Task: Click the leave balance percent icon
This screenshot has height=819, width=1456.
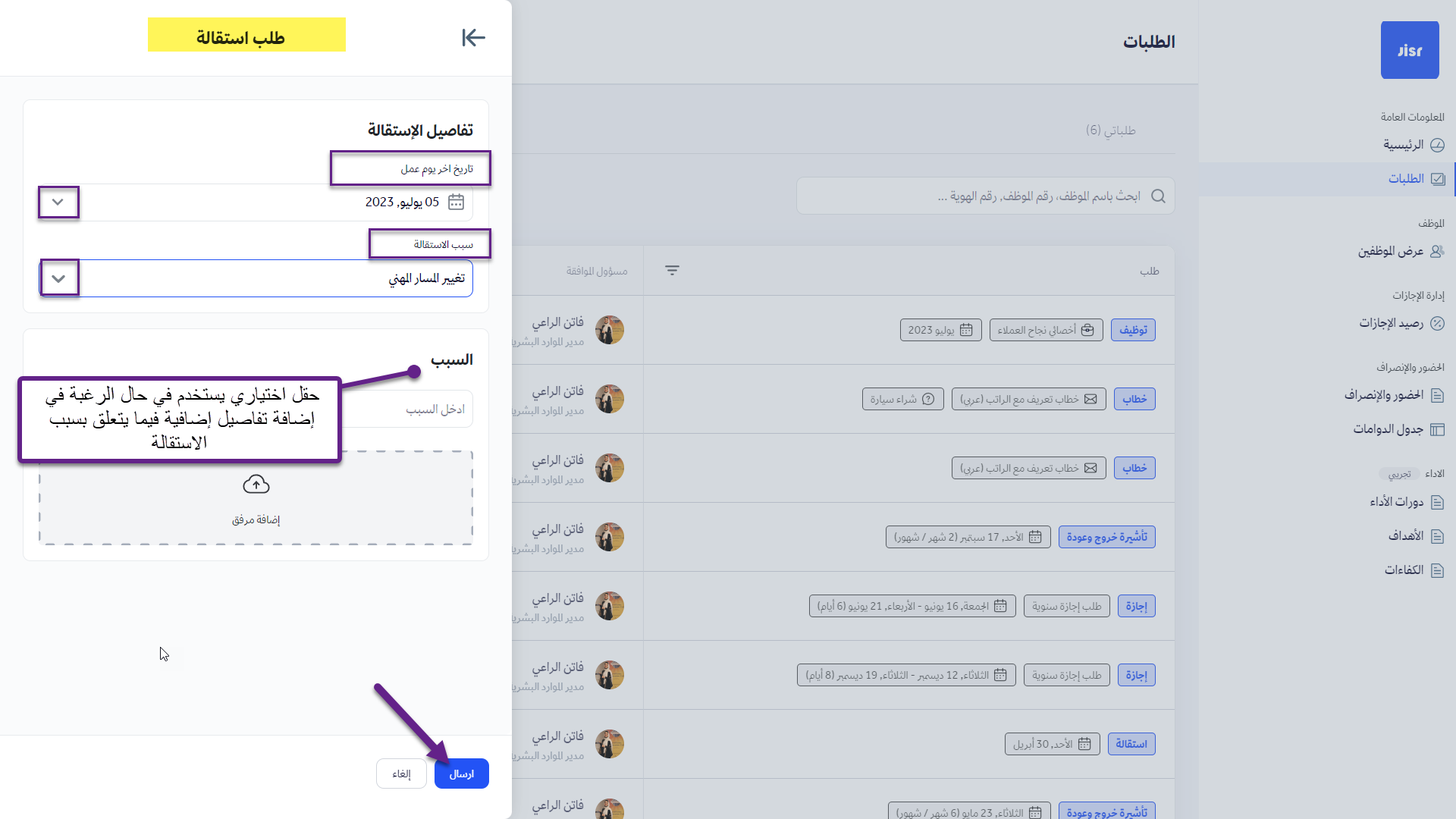Action: (1437, 324)
